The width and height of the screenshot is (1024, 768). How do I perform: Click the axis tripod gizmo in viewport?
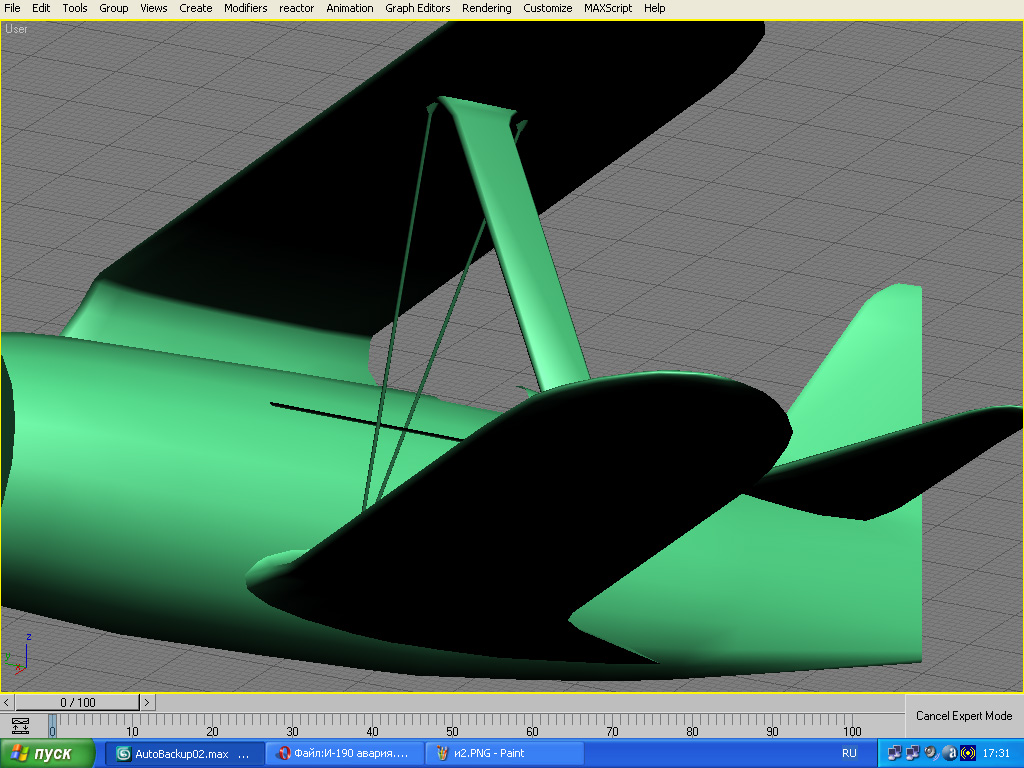tap(18, 654)
